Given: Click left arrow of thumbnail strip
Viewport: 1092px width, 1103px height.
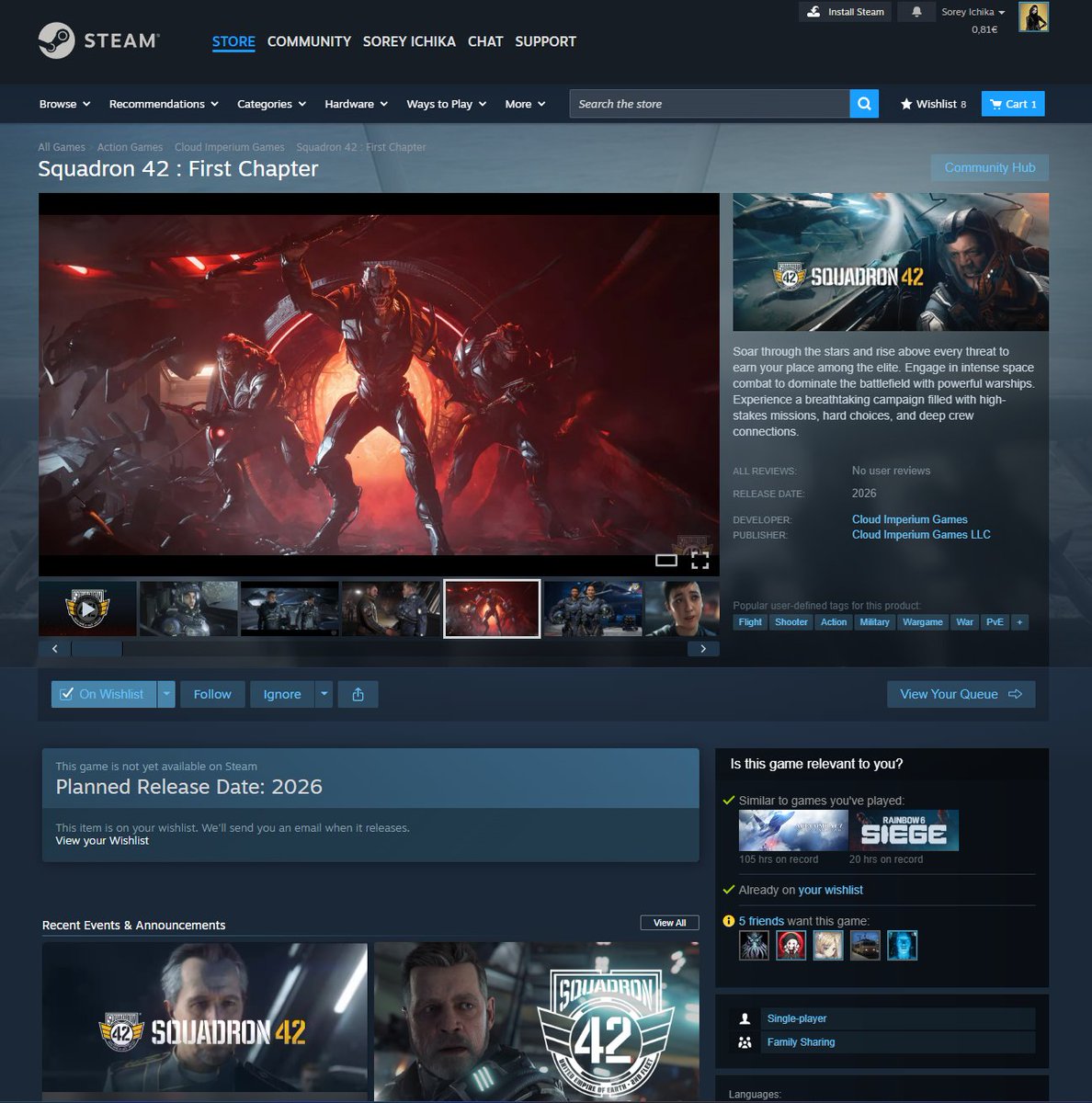Looking at the screenshot, I should point(55,649).
